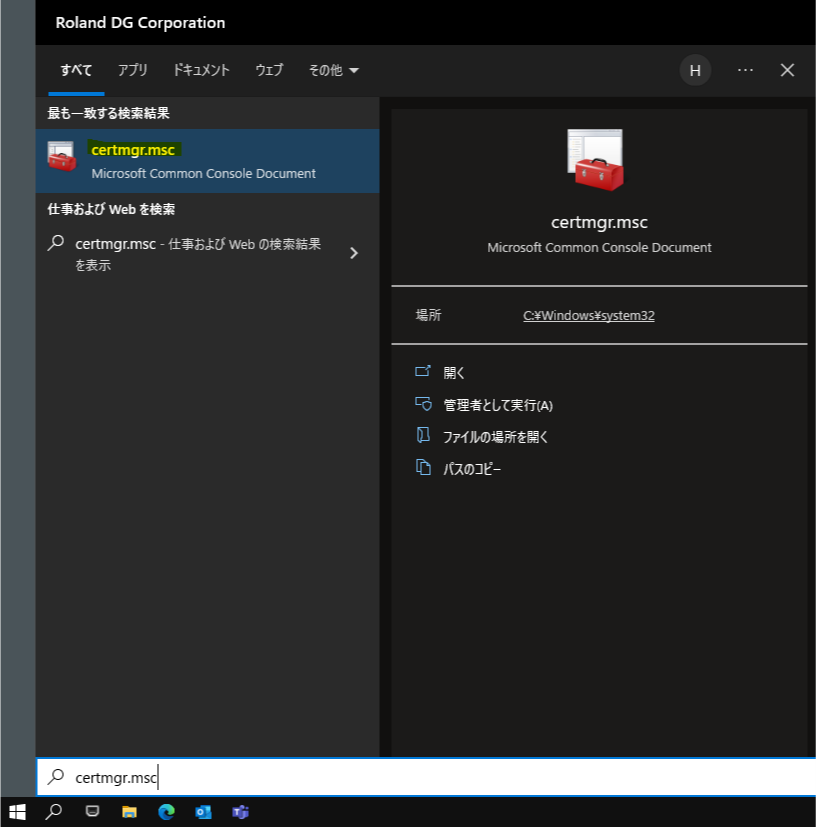Launch Microsoft Edge from the taskbar
Viewport: 816px width, 827px height.
[x=166, y=812]
